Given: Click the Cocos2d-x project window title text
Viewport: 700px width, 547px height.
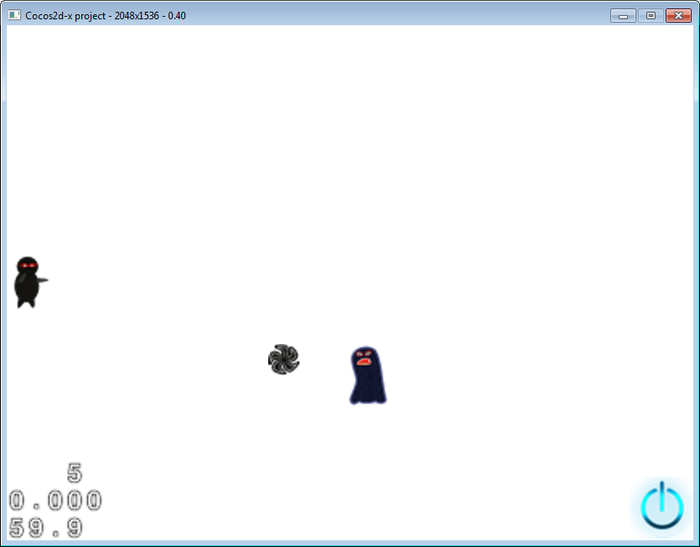Looking at the screenshot, I should (105, 16).
